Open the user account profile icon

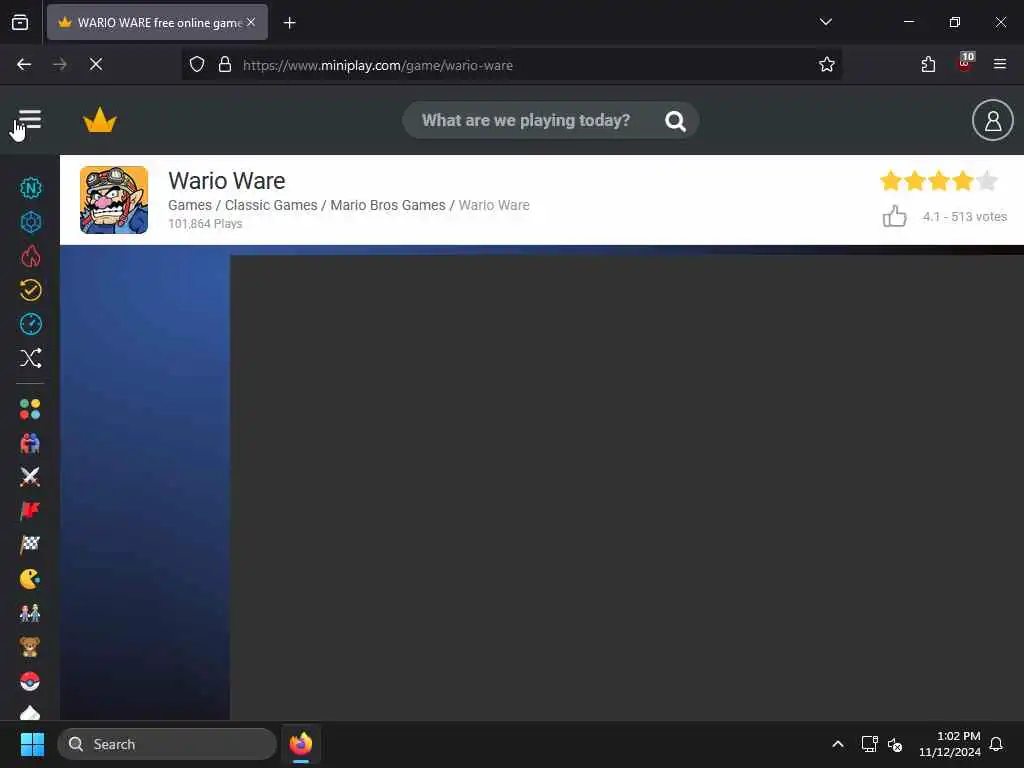992,120
